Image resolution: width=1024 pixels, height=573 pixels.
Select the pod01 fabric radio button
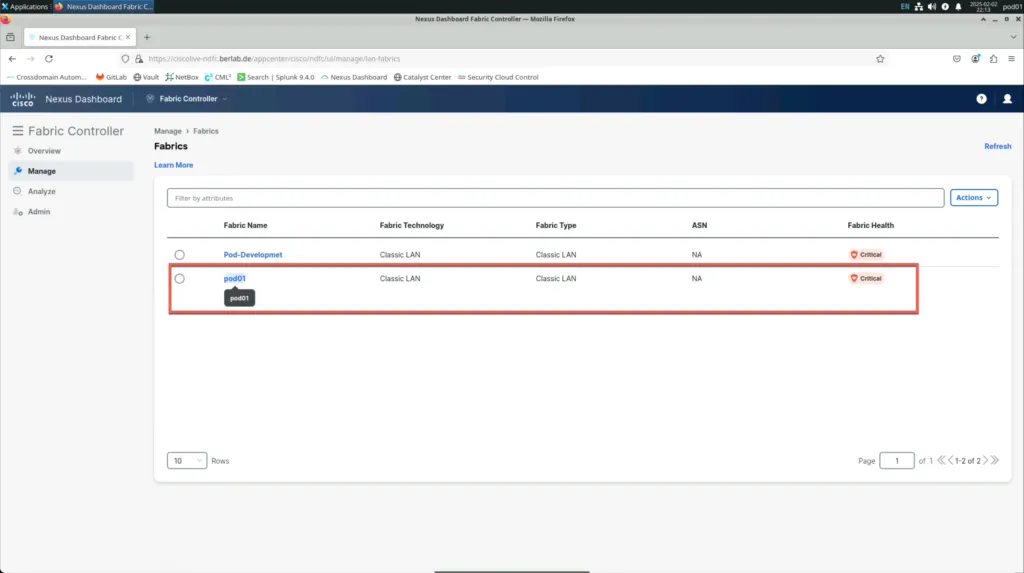(179, 279)
